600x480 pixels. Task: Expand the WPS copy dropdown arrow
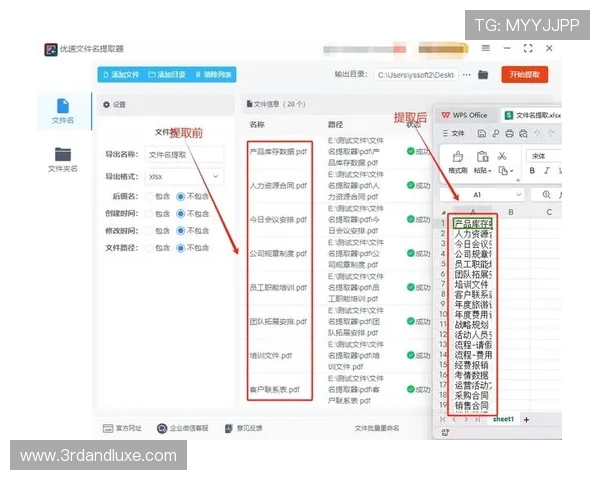click(x=512, y=171)
